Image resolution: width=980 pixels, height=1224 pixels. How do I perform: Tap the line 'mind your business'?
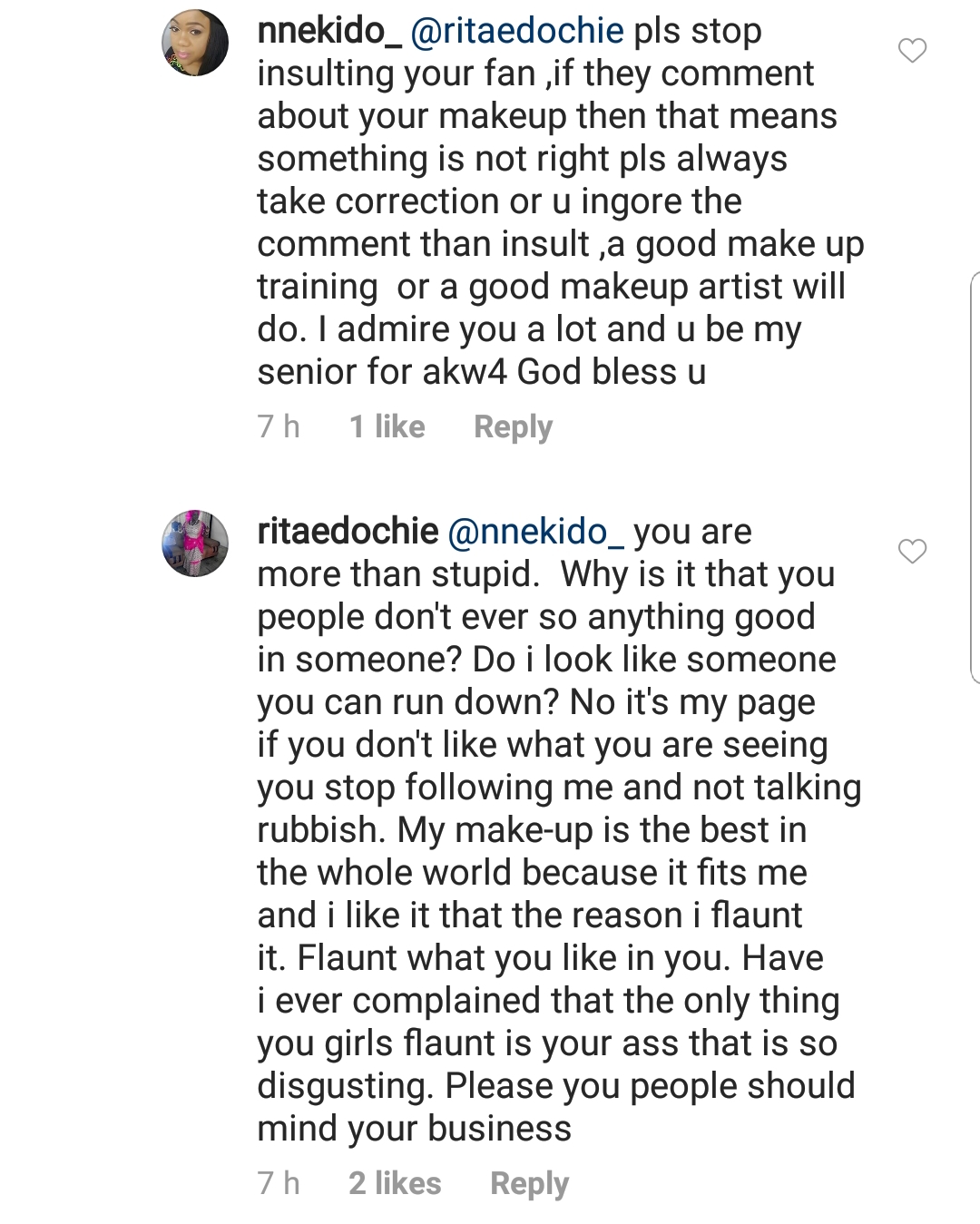pyautogui.click(x=415, y=1129)
